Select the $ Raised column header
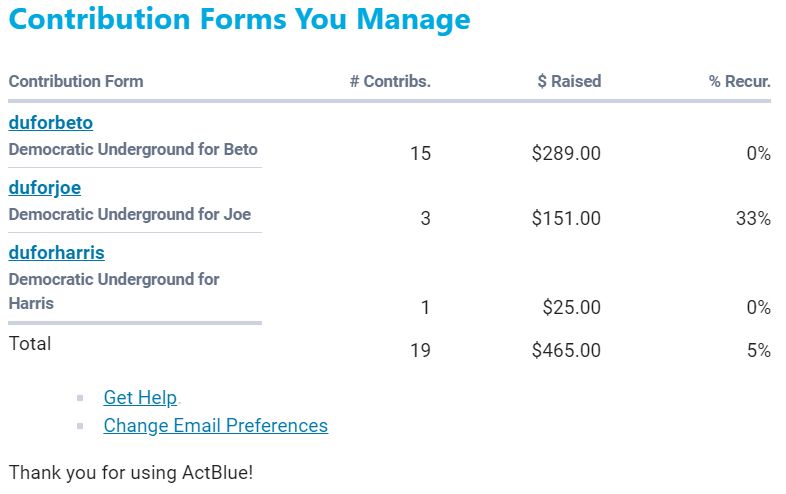Viewport: 786px width, 494px height. (x=569, y=82)
